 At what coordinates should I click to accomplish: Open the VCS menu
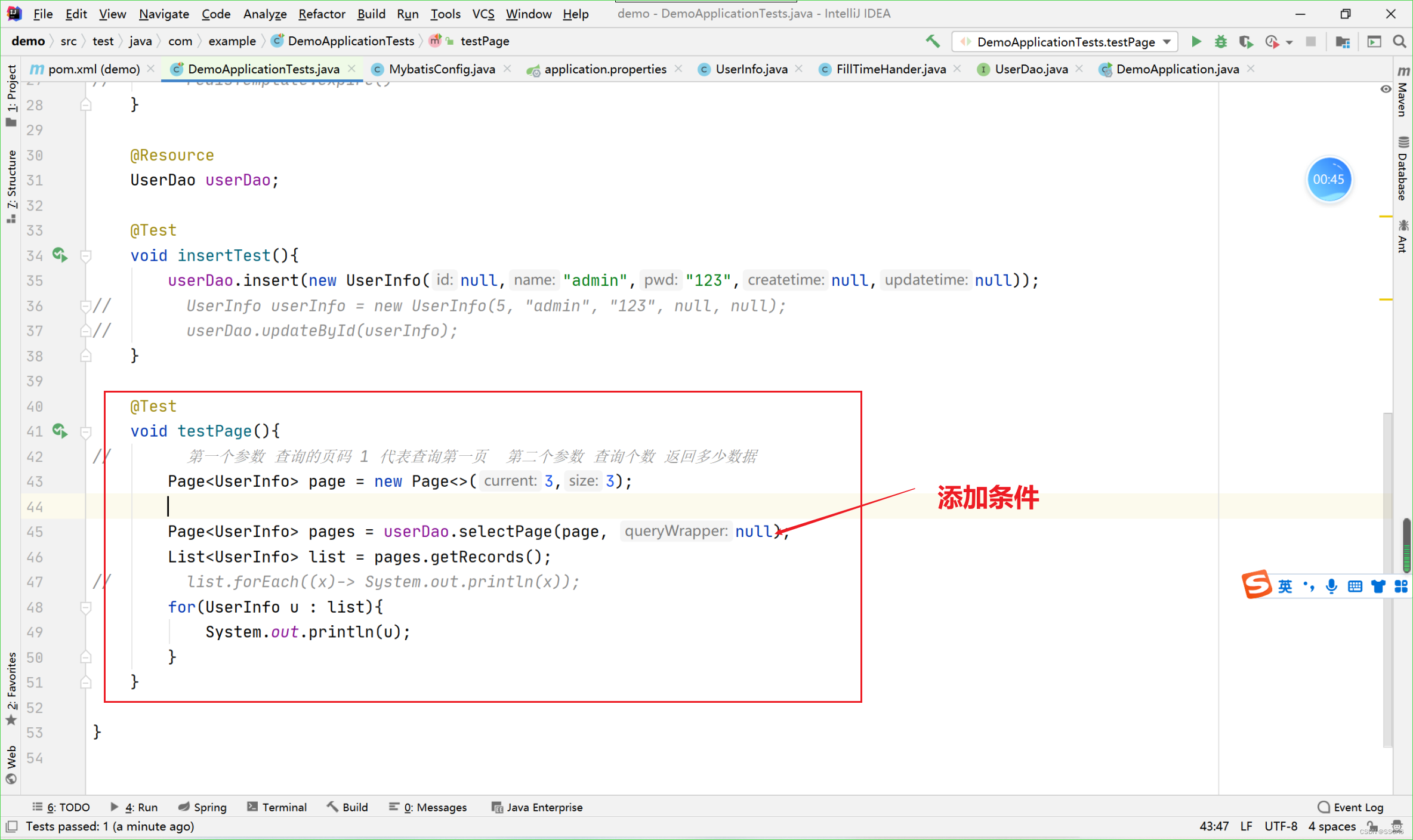(483, 14)
